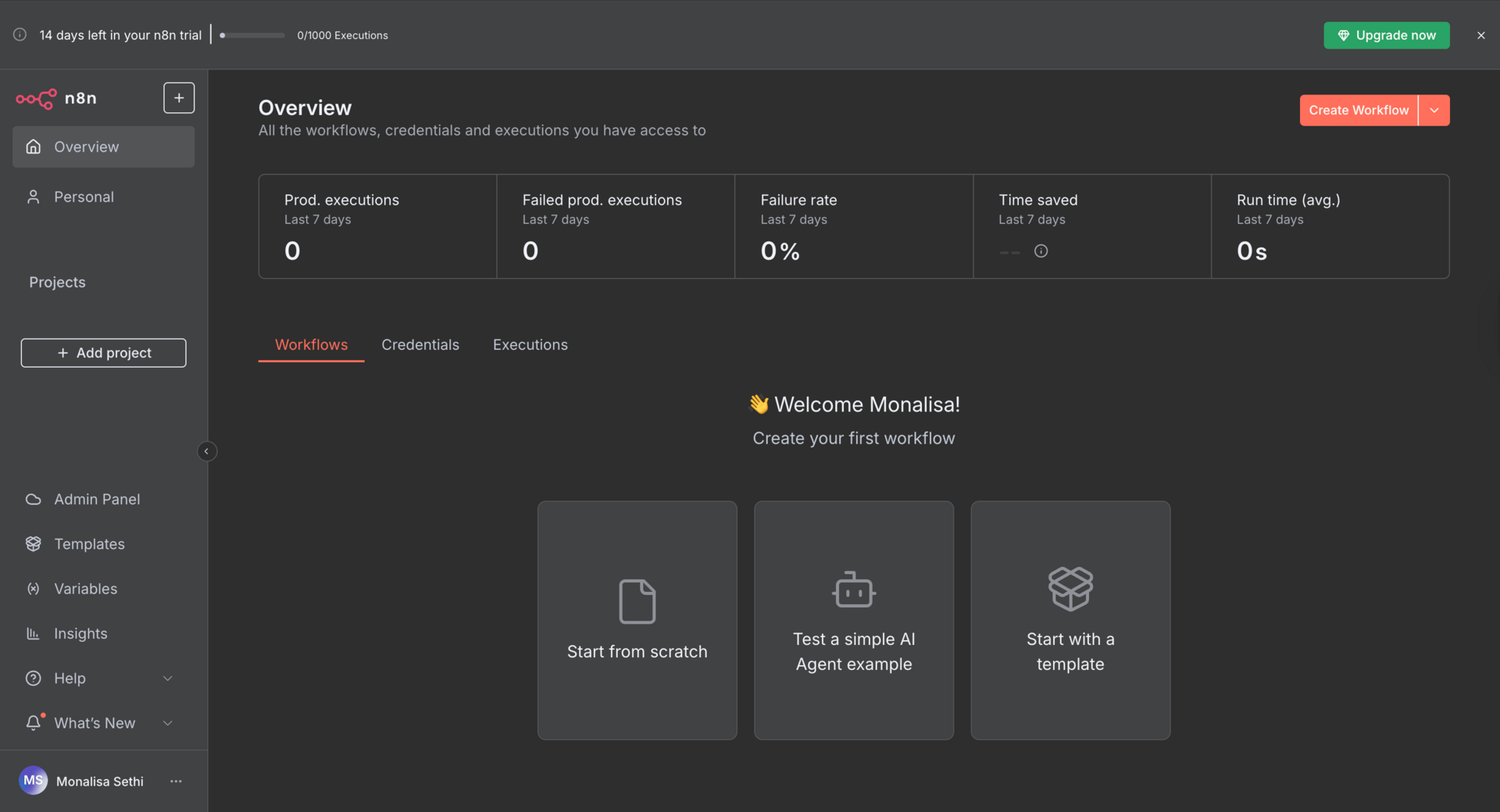The width and height of the screenshot is (1500, 812).
Task: Click the Time saved info icon
Action: [1041, 251]
